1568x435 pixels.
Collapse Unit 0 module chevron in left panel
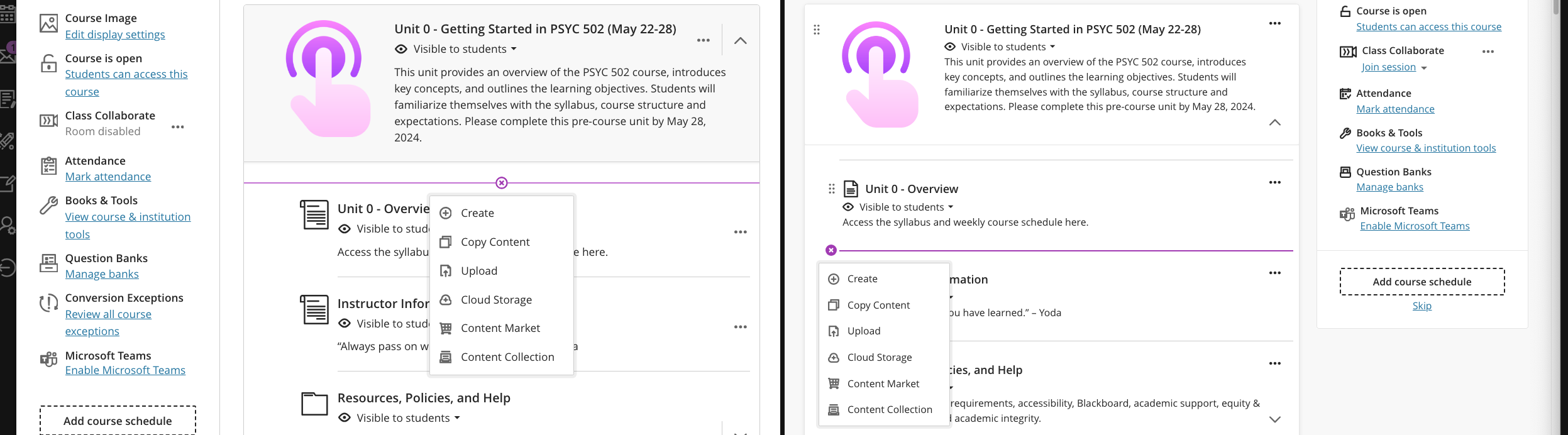pyautogui.click(x=741, y=41)
